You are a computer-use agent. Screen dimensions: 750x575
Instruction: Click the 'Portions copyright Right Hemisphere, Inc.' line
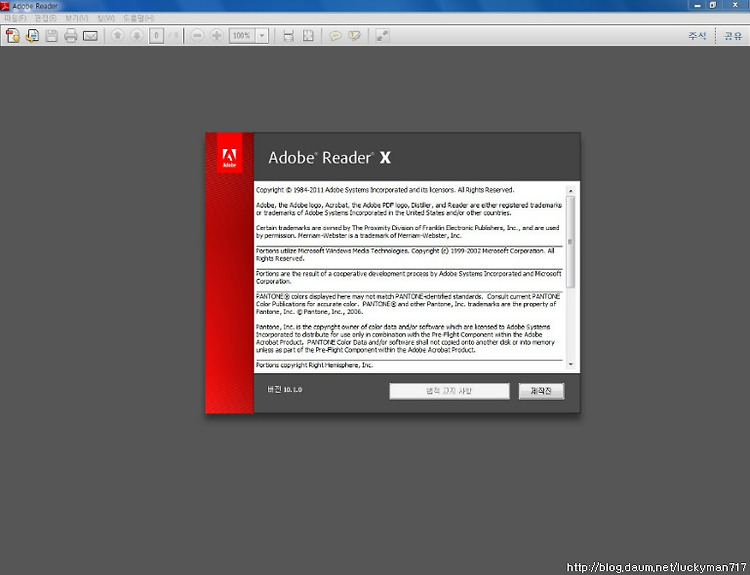314,365
